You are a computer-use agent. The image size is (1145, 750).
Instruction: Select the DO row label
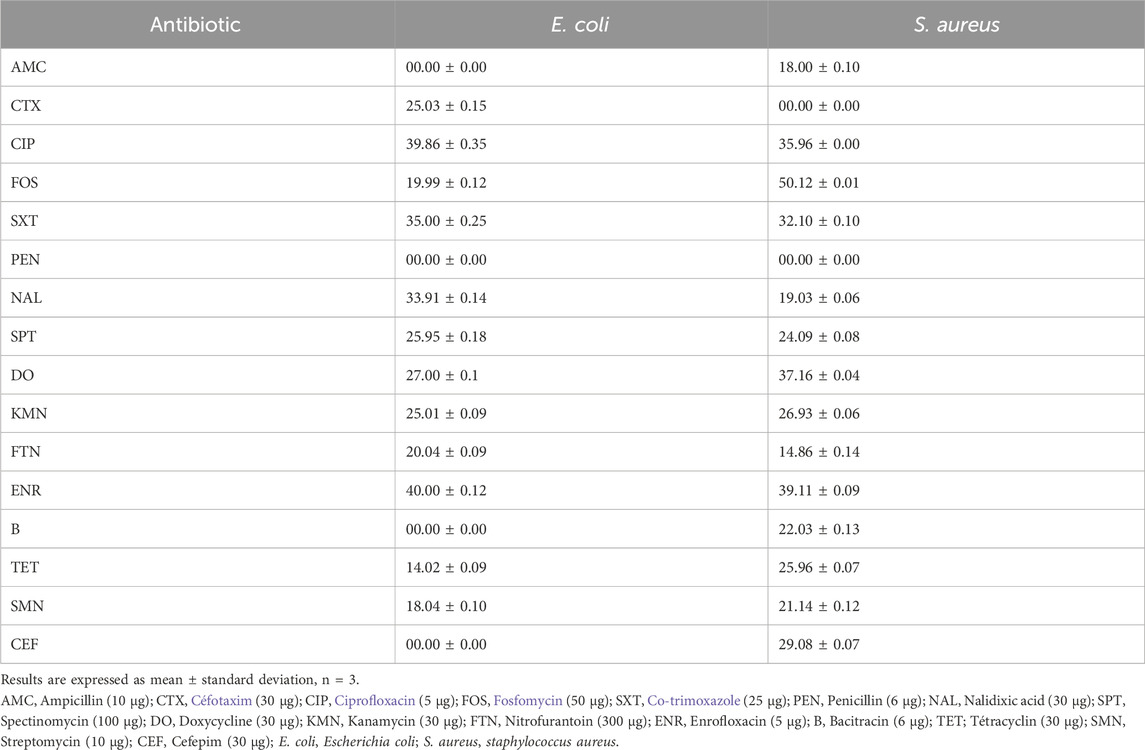pyautogui.click(x=22, y=375)
